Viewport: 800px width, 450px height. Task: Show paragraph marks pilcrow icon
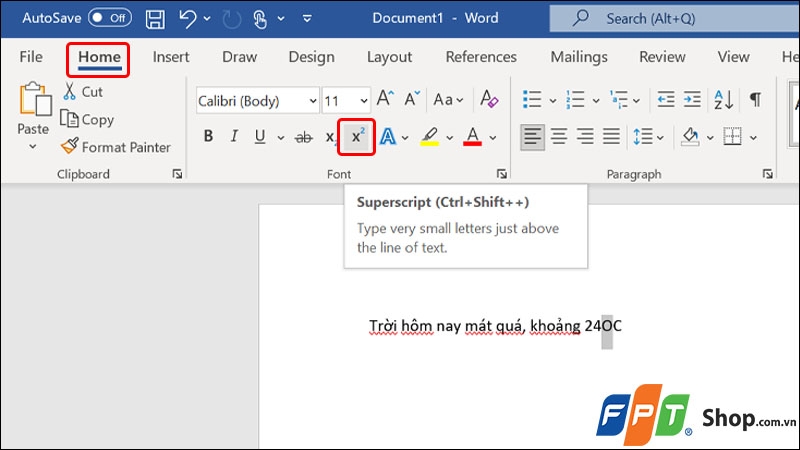click(x=756, y=99)
